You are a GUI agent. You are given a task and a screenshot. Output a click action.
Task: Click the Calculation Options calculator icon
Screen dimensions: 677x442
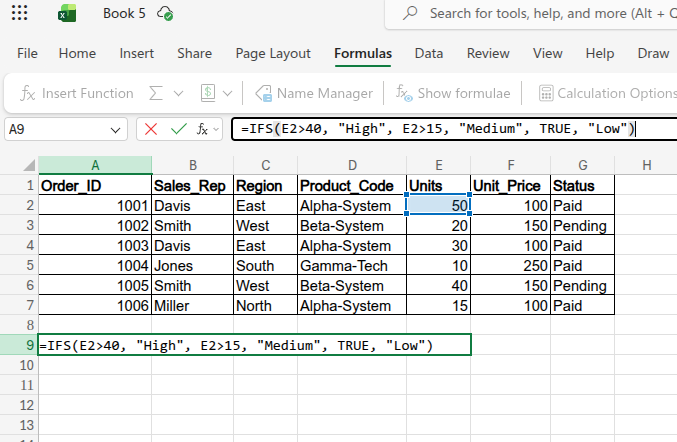(546, 93)
